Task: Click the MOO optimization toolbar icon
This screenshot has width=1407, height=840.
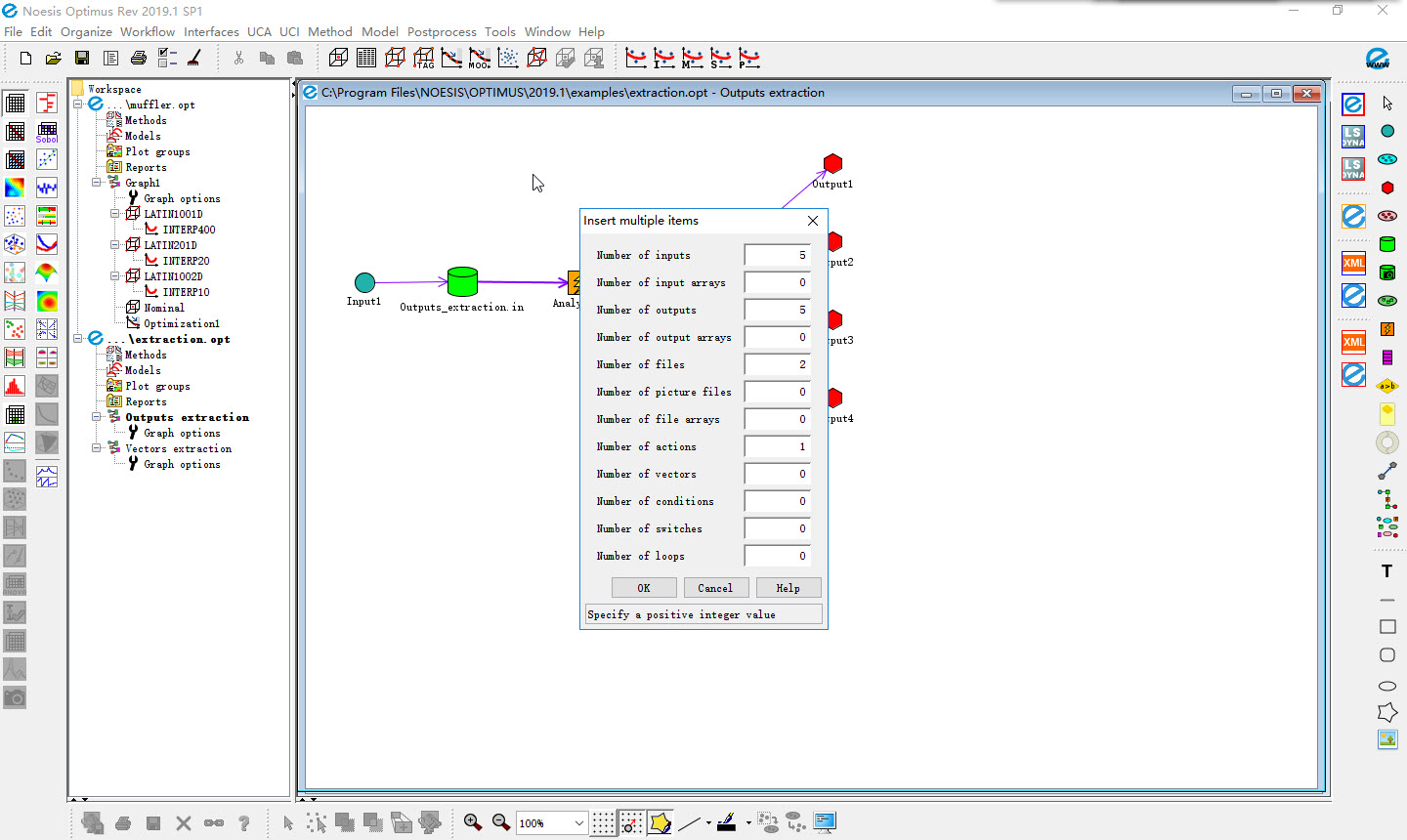Action: tap(479, 59)
